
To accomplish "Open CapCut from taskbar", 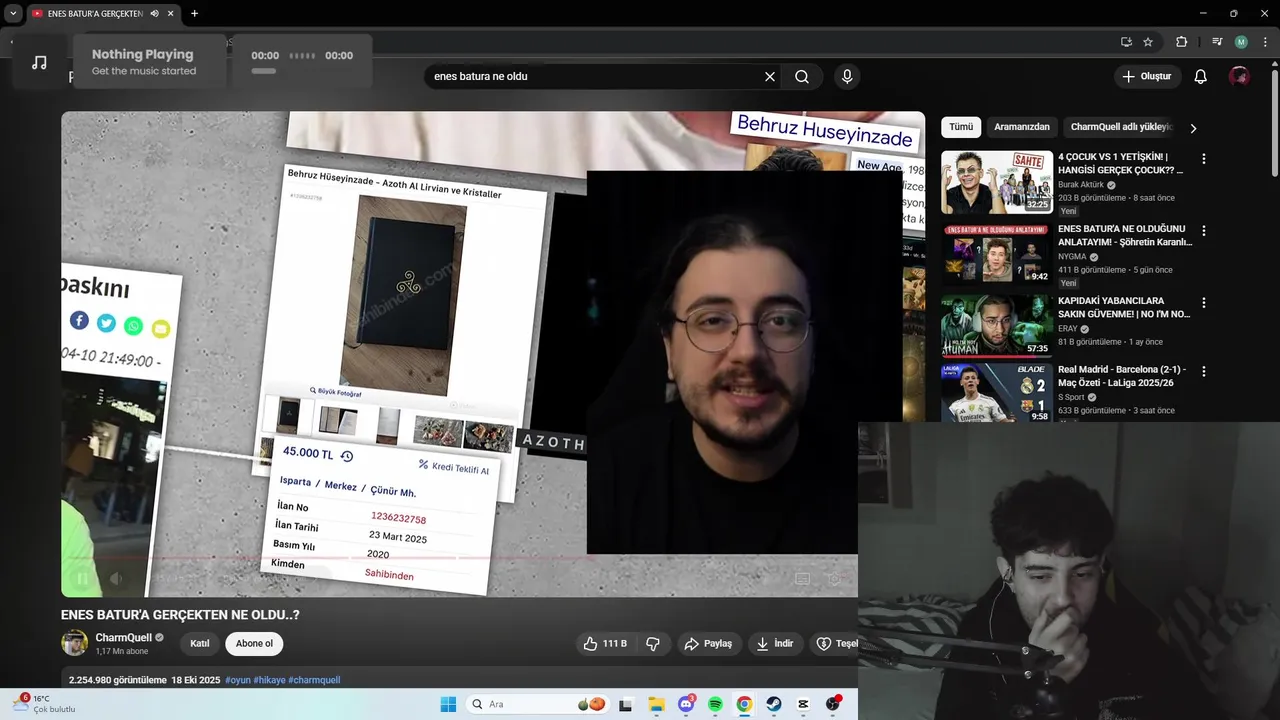I will click(804, 704).
